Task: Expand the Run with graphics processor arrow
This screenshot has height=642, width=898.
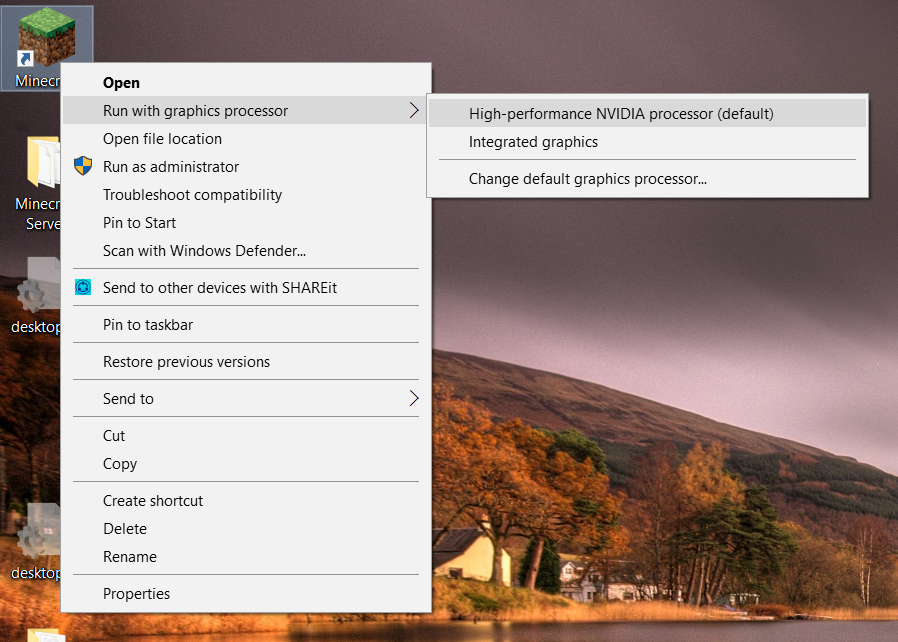Action: tap(414, 110)
